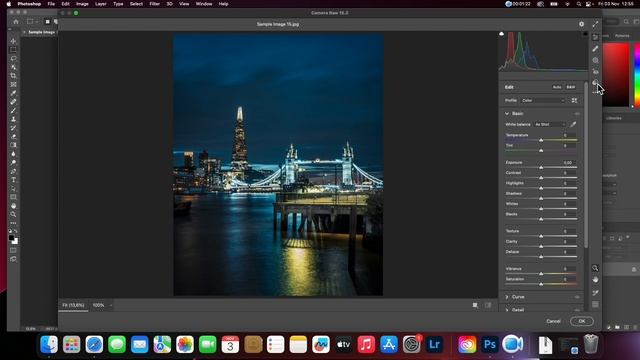Click the preview photo of Tower Bridge
This screenshot has width=640, height=360.
(278, 164)
